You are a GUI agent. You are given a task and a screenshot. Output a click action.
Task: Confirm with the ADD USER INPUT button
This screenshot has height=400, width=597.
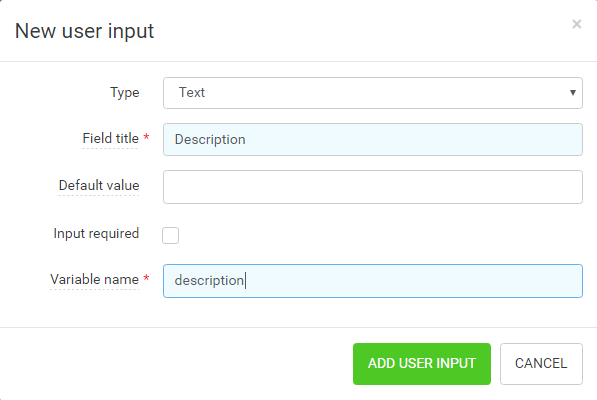click(422, 364)
